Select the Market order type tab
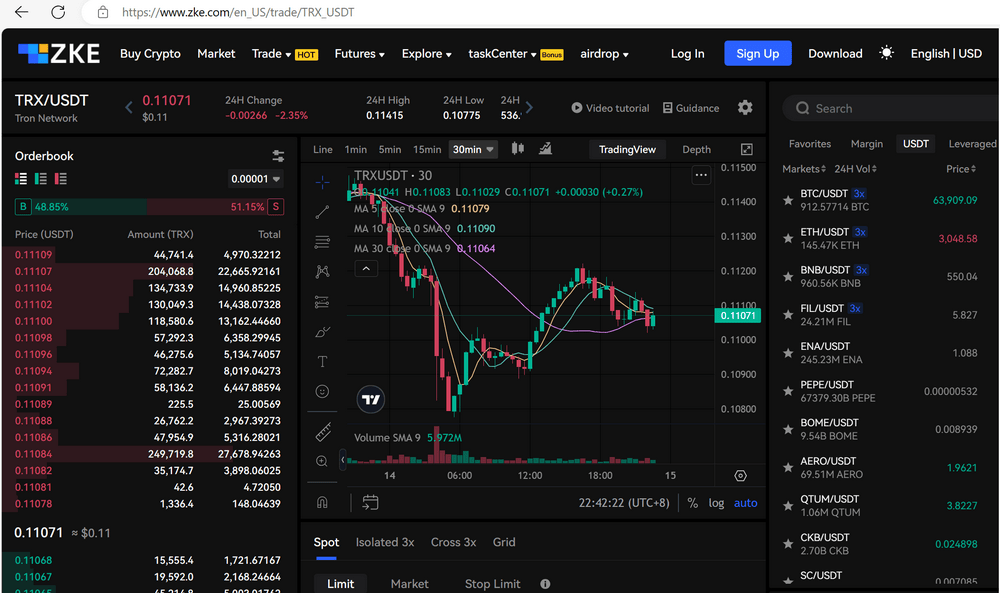Image resolution: width=1000 pixels, height=593 pixels. [409, 583]
